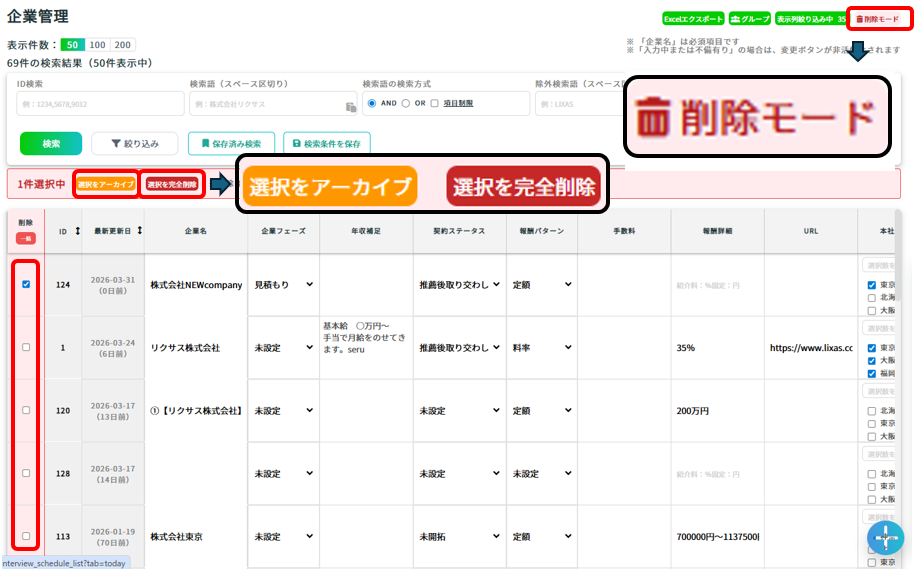Click the グループ people icon button
This screenshot has height=569, width=916.
coord(749,19)
